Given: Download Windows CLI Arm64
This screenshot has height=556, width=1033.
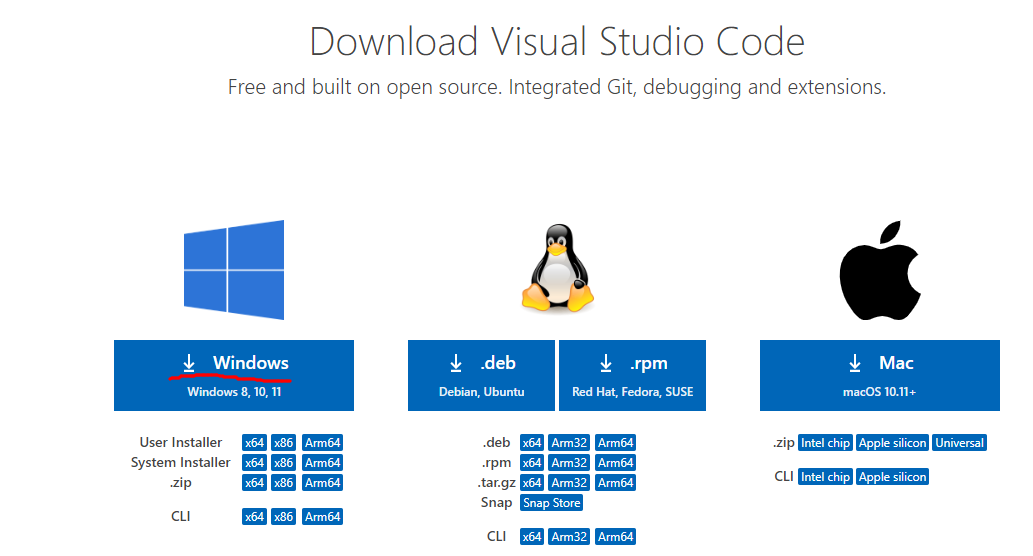Looking at the screenshot, I should click(323, 516).
